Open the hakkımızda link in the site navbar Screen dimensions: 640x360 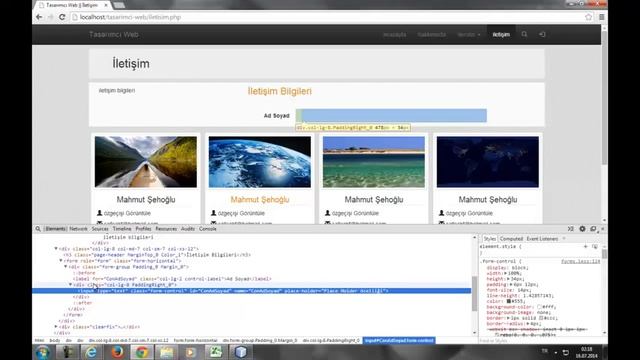432,35
